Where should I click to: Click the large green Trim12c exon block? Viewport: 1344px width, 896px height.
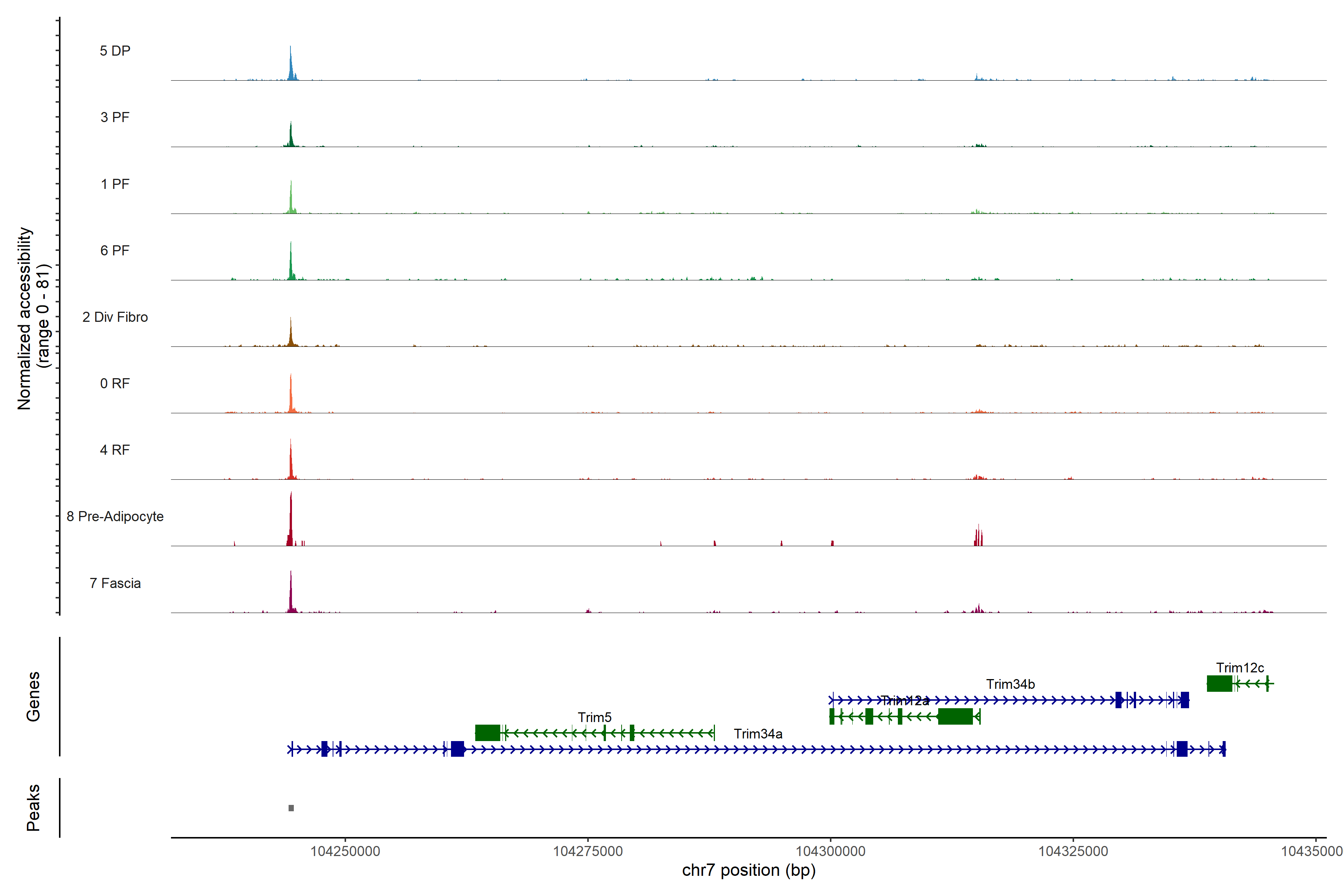1219,684
